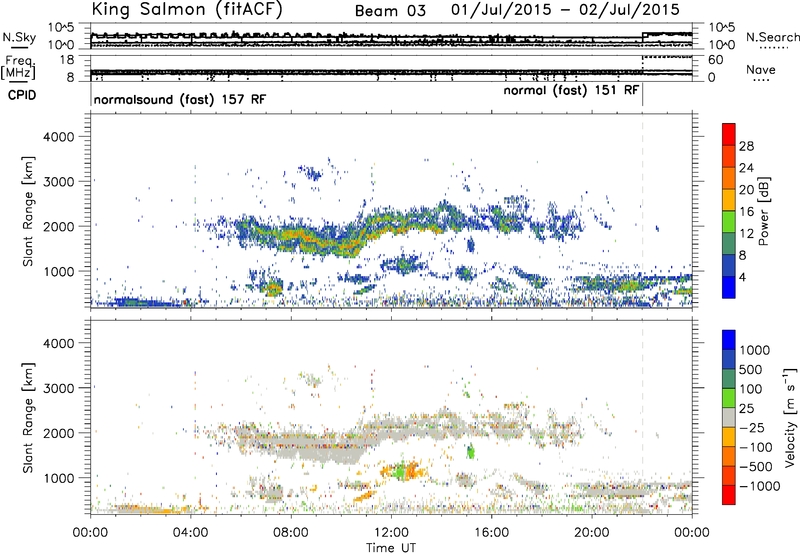Click the '16:00' time tick label

(x=491, y=533)
